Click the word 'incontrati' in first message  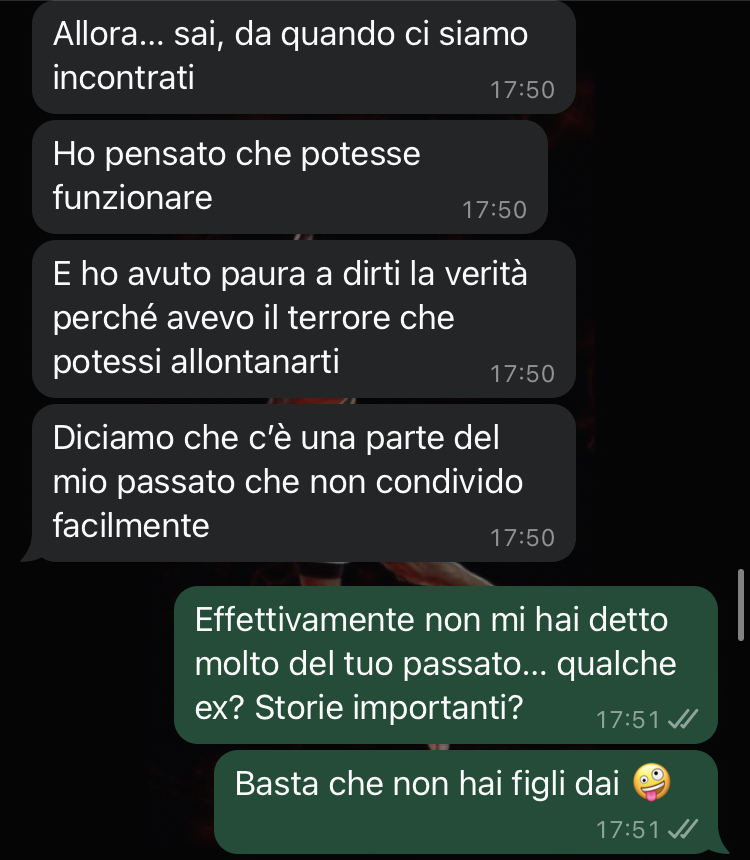pyautogui.click(x=123, y=77)
